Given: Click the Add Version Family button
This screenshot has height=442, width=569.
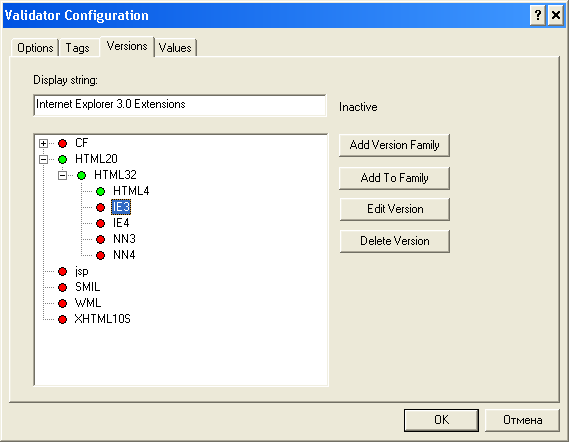Looking at the screenshot, I should click(394, 145).
